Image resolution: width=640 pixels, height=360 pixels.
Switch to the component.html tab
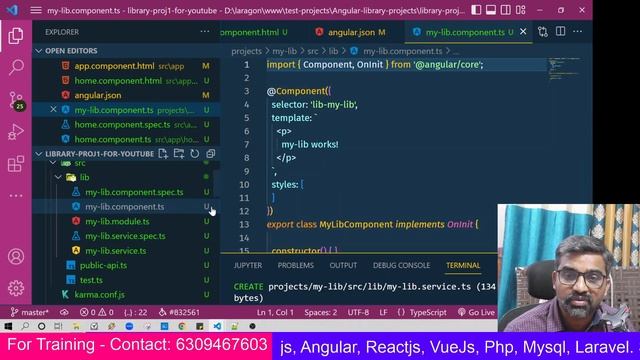255,32
